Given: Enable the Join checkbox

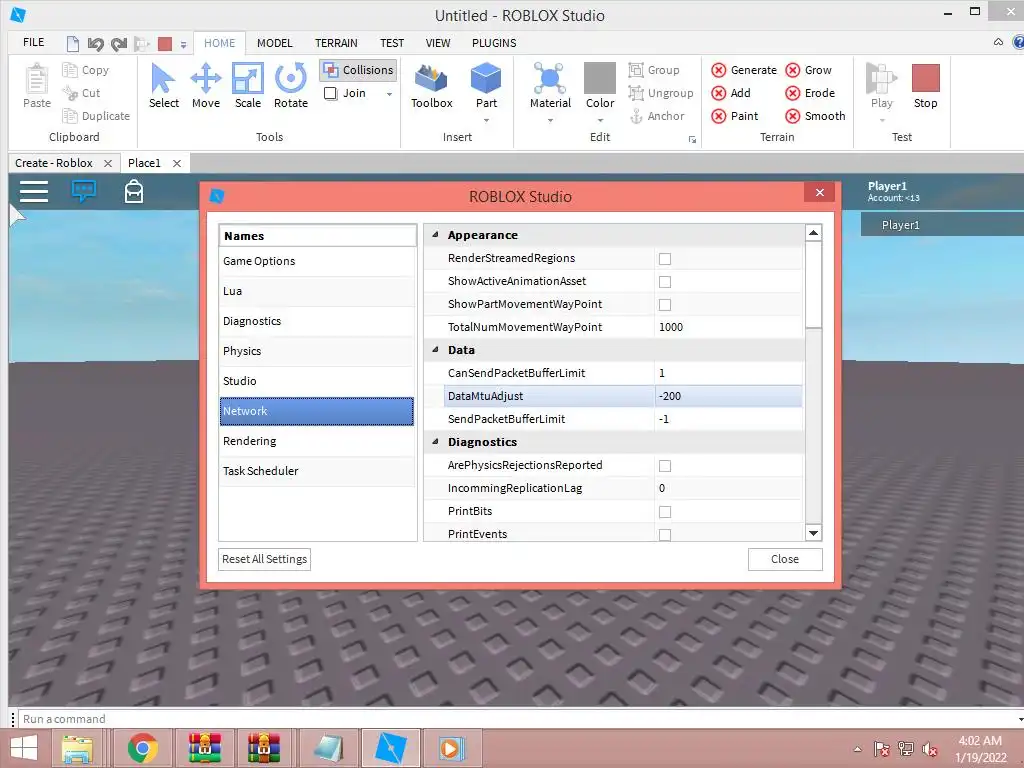Looking at the screenshot, I should point(330,93).
